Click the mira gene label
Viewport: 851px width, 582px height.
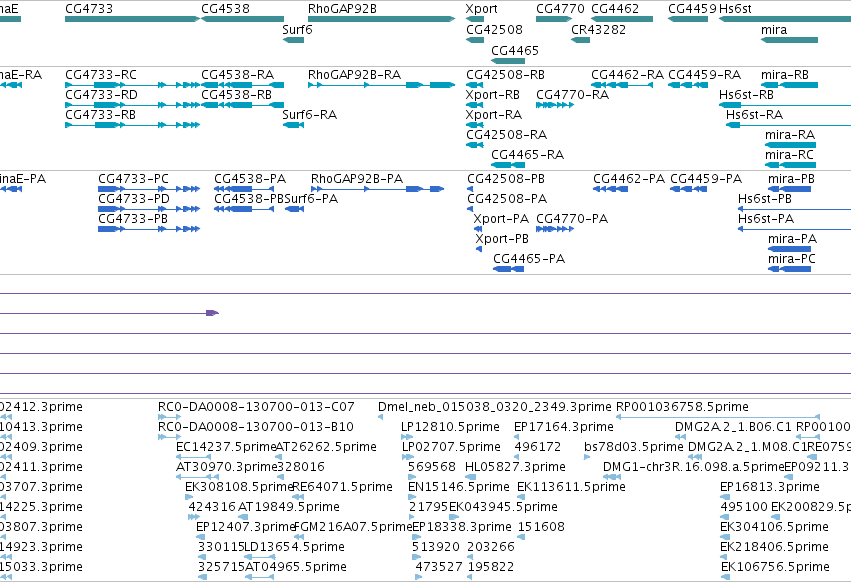coord(774,29)
